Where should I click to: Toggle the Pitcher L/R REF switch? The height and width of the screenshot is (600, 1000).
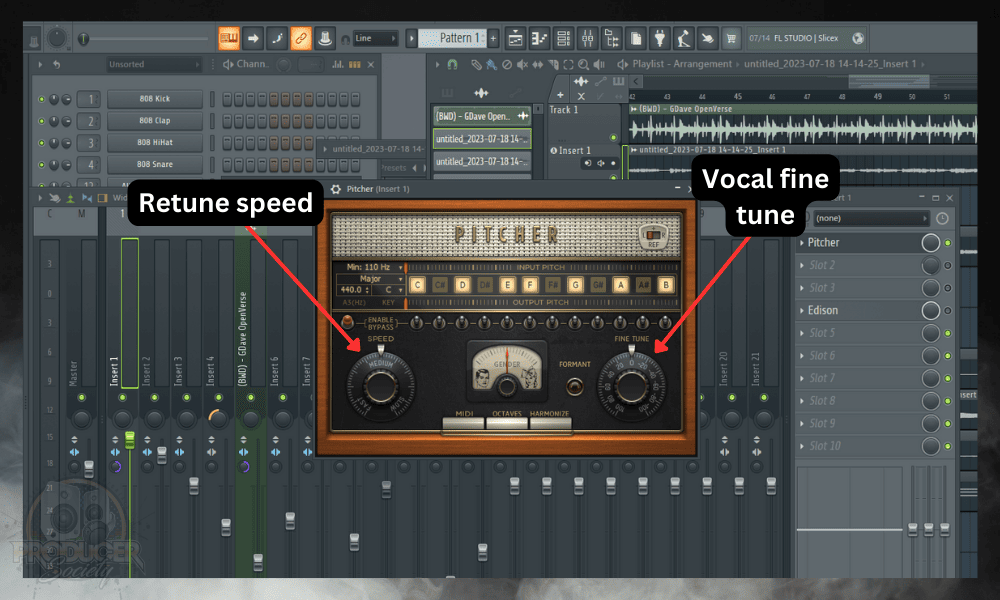click(653, 236)
